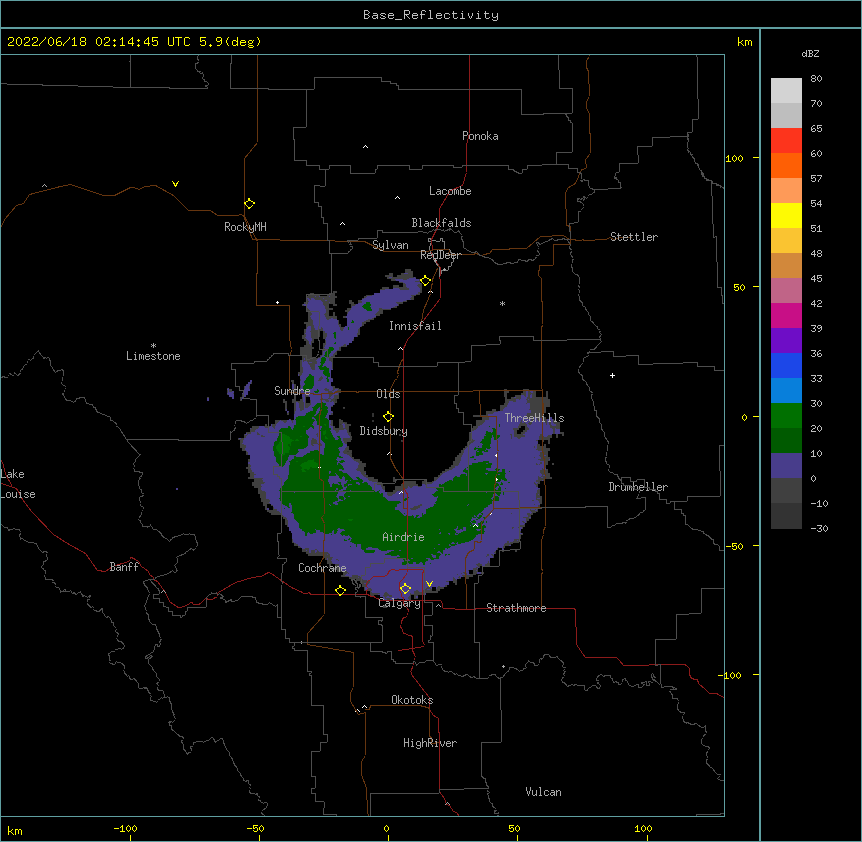Click the Innisfail city label
This screenshot has width=862, height=842.
tap(415, 326)
